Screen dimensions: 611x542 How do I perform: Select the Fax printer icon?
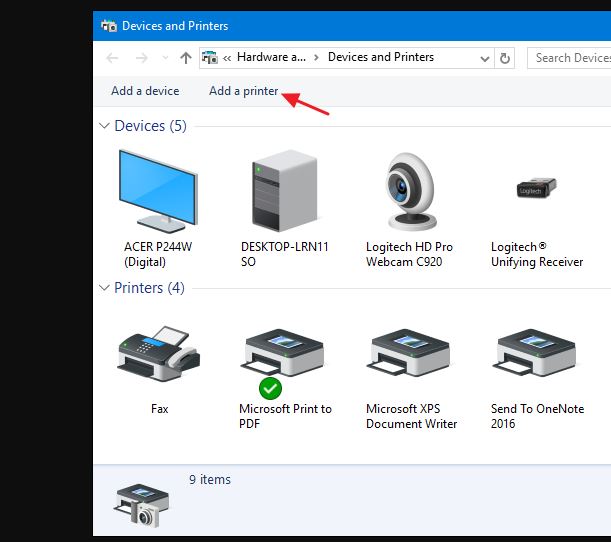[159, 353]
